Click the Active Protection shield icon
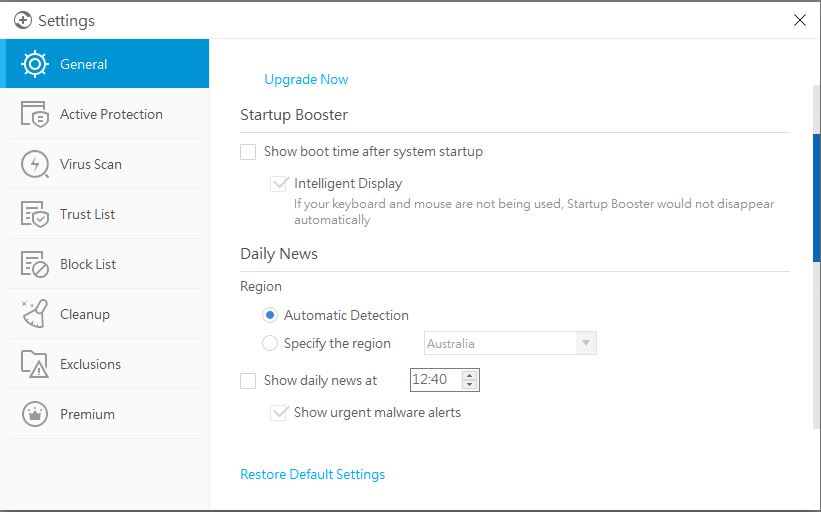 (x=35, y=114)
